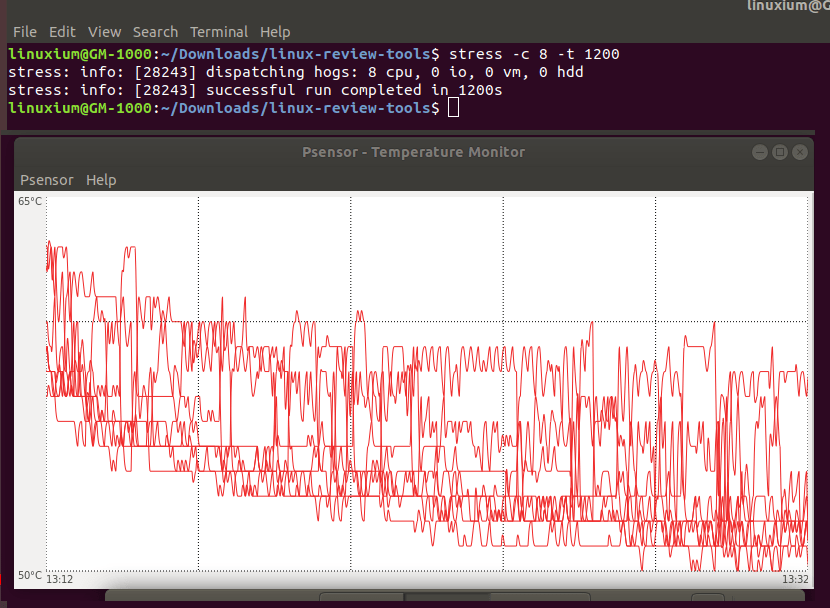
Task: Close the Psensor Temperature Monitor window
Action: pyautogui.click(x=800, y=152)
